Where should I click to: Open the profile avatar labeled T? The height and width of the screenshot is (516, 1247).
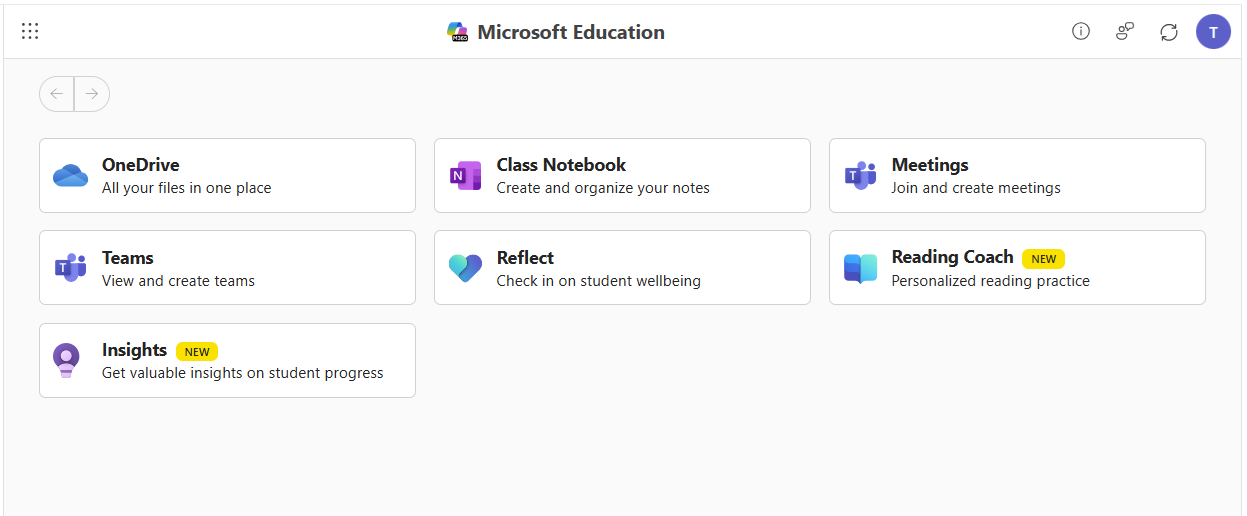click(x=1213, y=32)
